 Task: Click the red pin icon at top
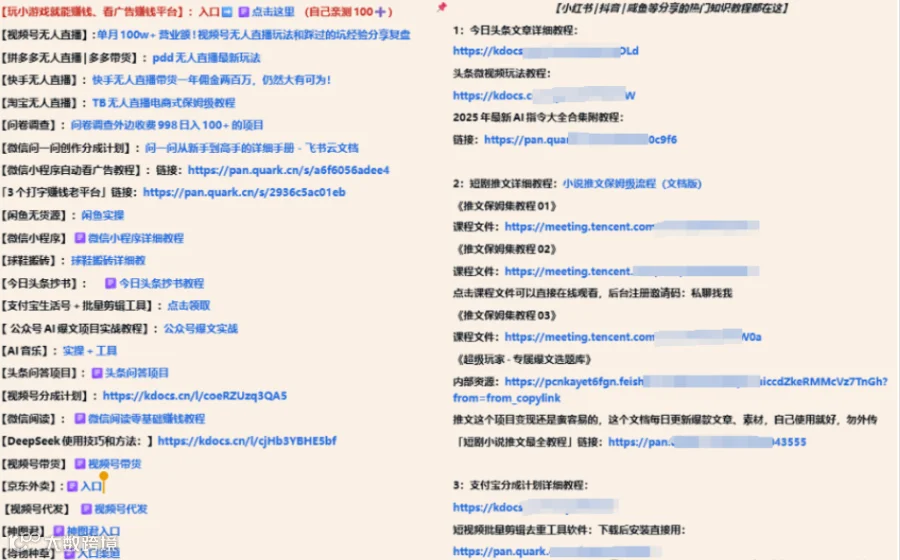pyautogui.click(x=441, y=7)
